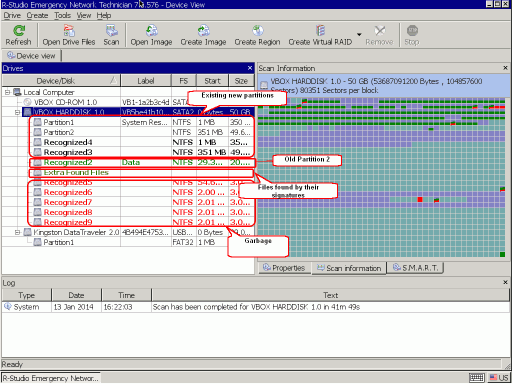Open the Create menu
Screen dimensions: 512x384
pos(37,15)
